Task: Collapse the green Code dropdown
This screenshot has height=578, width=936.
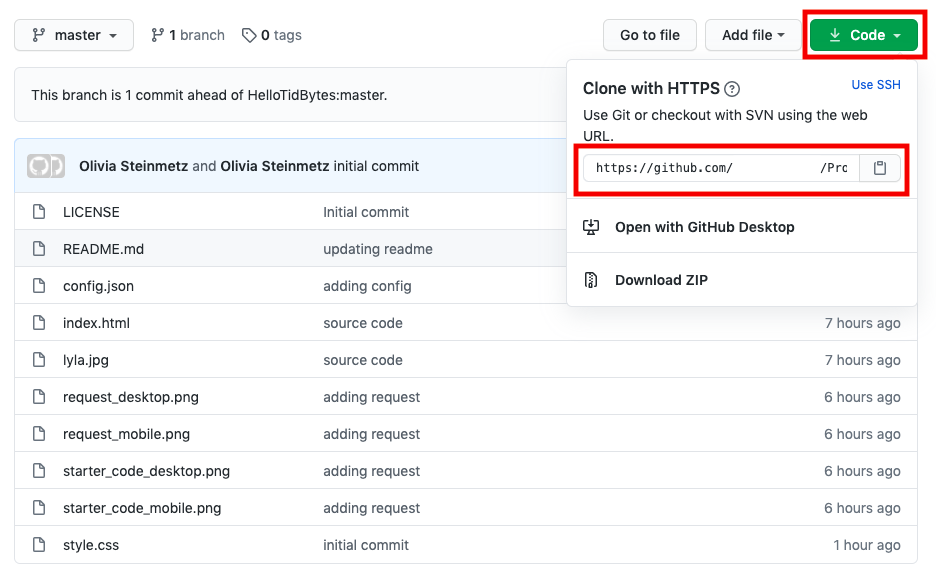Action: coord(862,34)
